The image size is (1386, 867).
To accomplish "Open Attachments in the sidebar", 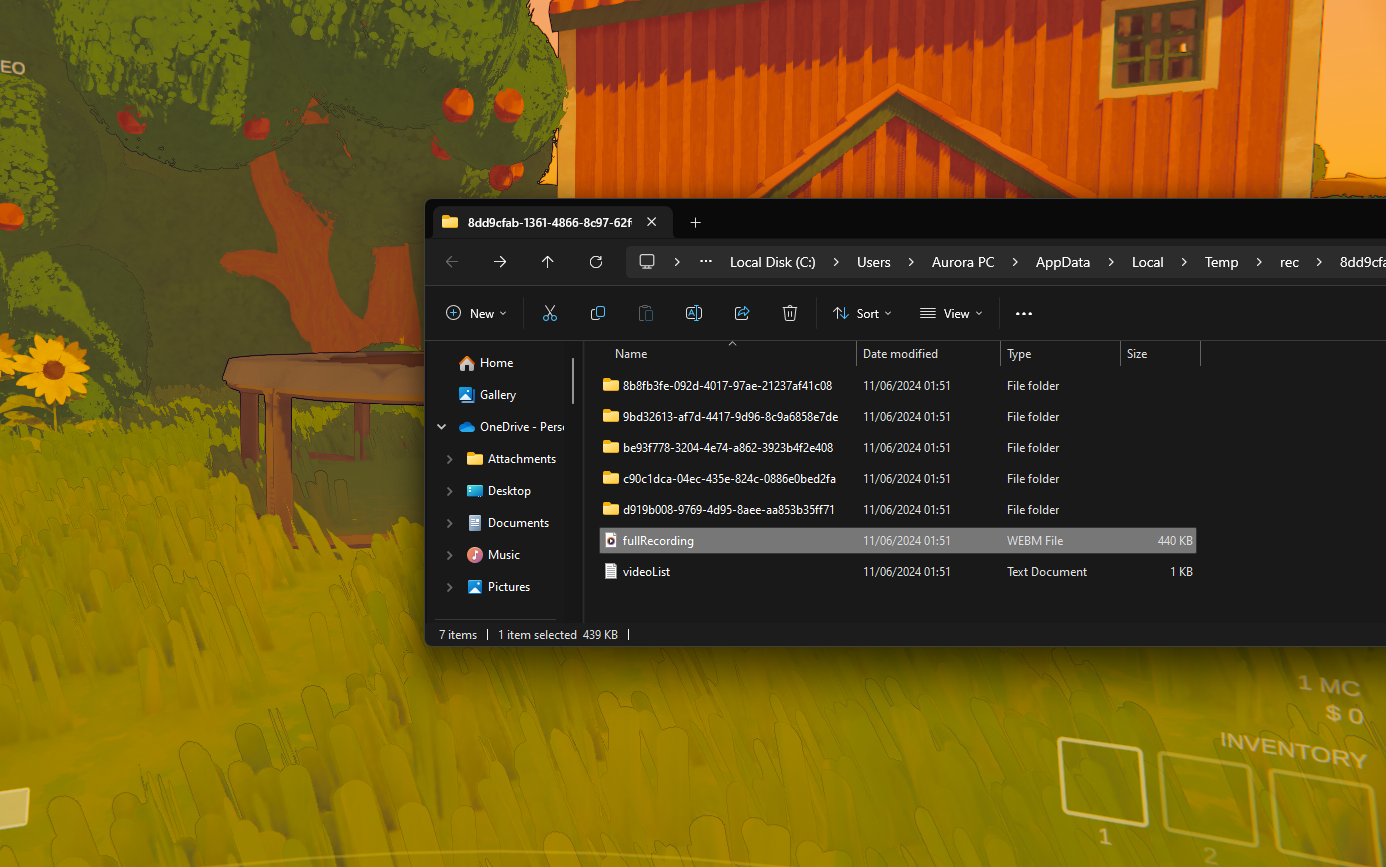I will tap(511, 459).
